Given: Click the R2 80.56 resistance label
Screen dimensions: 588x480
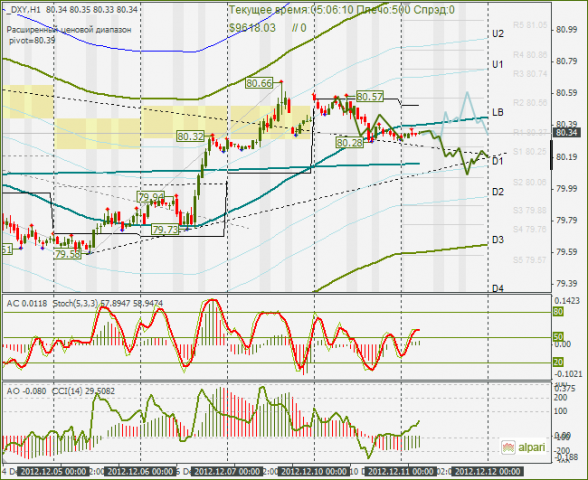Looking at the screenshot, I should click(x=530, y=103).
